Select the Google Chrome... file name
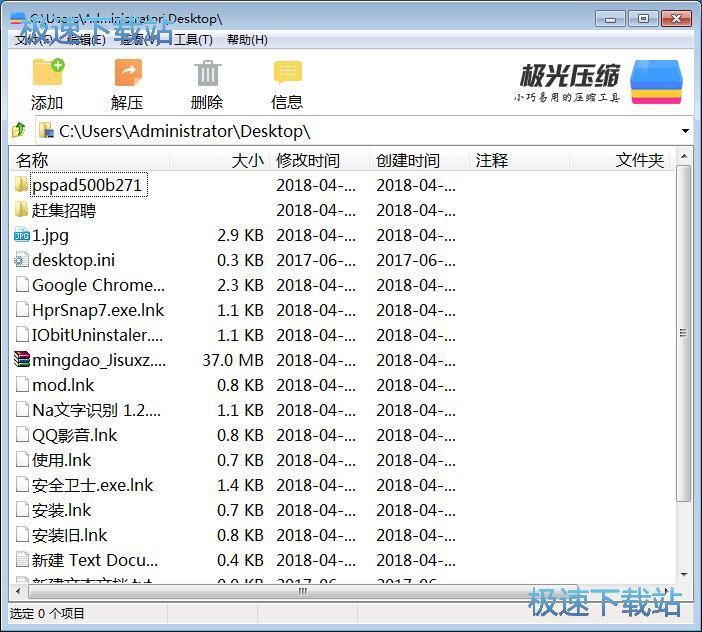The width and height of the screenshot is (702, 632). [98, 285]
